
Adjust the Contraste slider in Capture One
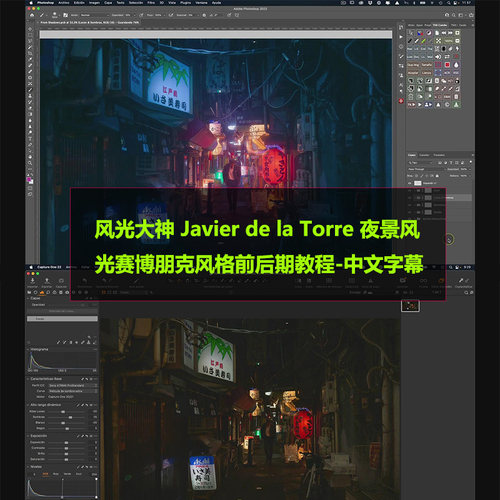click(66, 448)
